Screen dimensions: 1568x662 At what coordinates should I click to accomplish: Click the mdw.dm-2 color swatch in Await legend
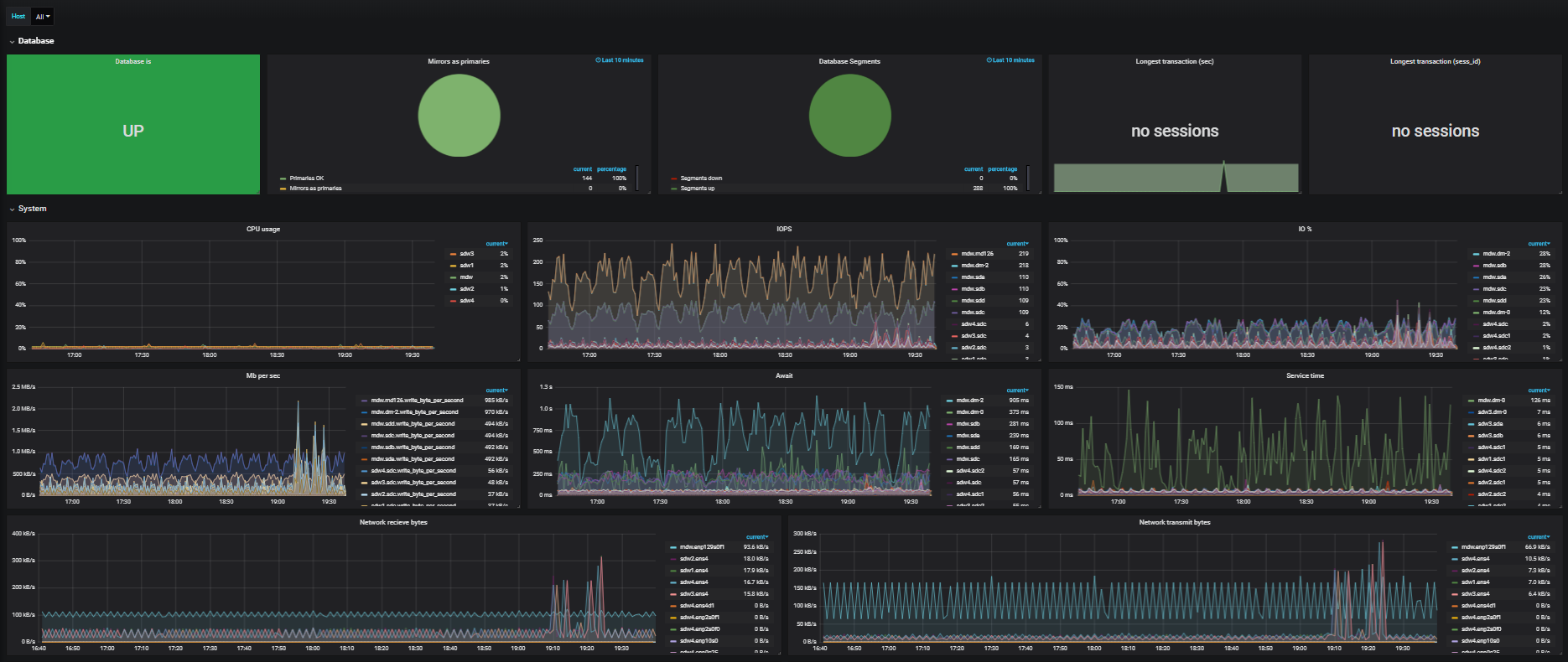tap(949, 401)
